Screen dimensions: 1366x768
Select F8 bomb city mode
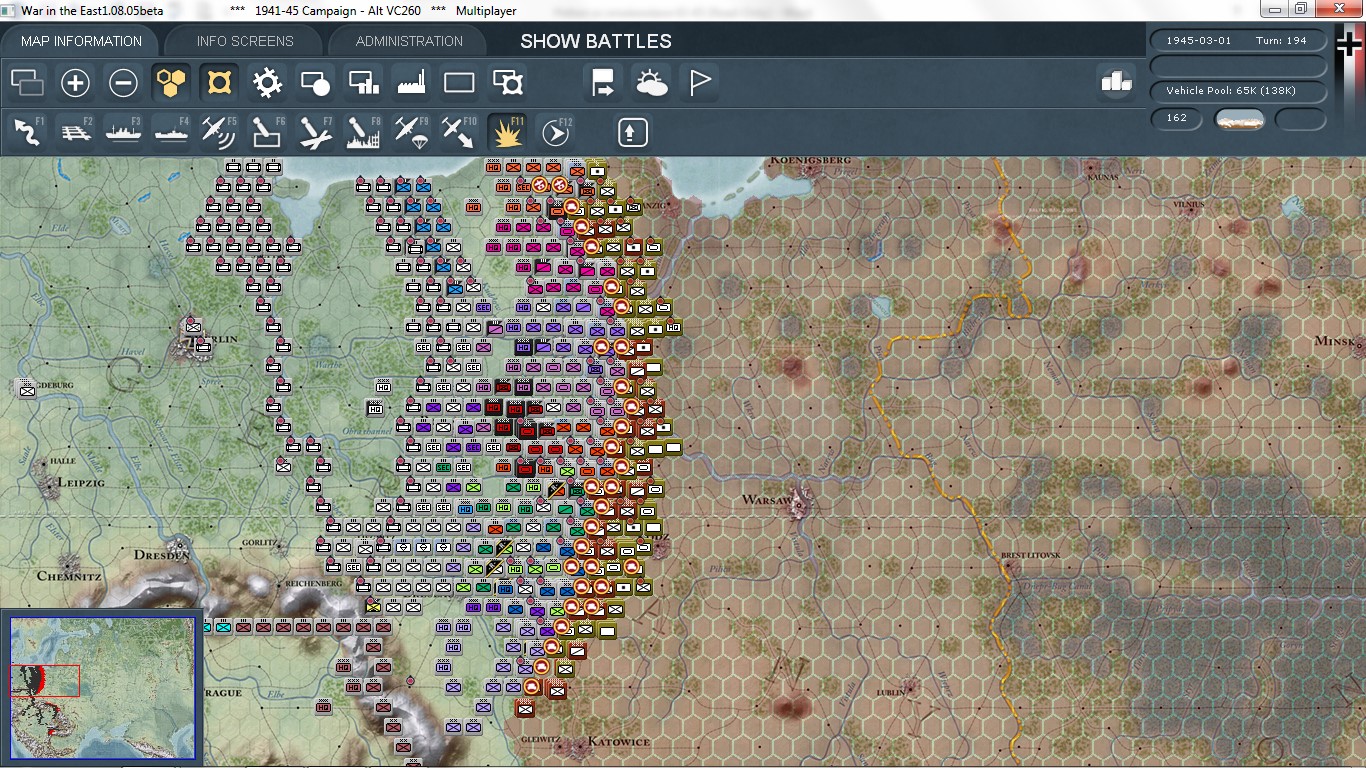(x=363, y=132)
